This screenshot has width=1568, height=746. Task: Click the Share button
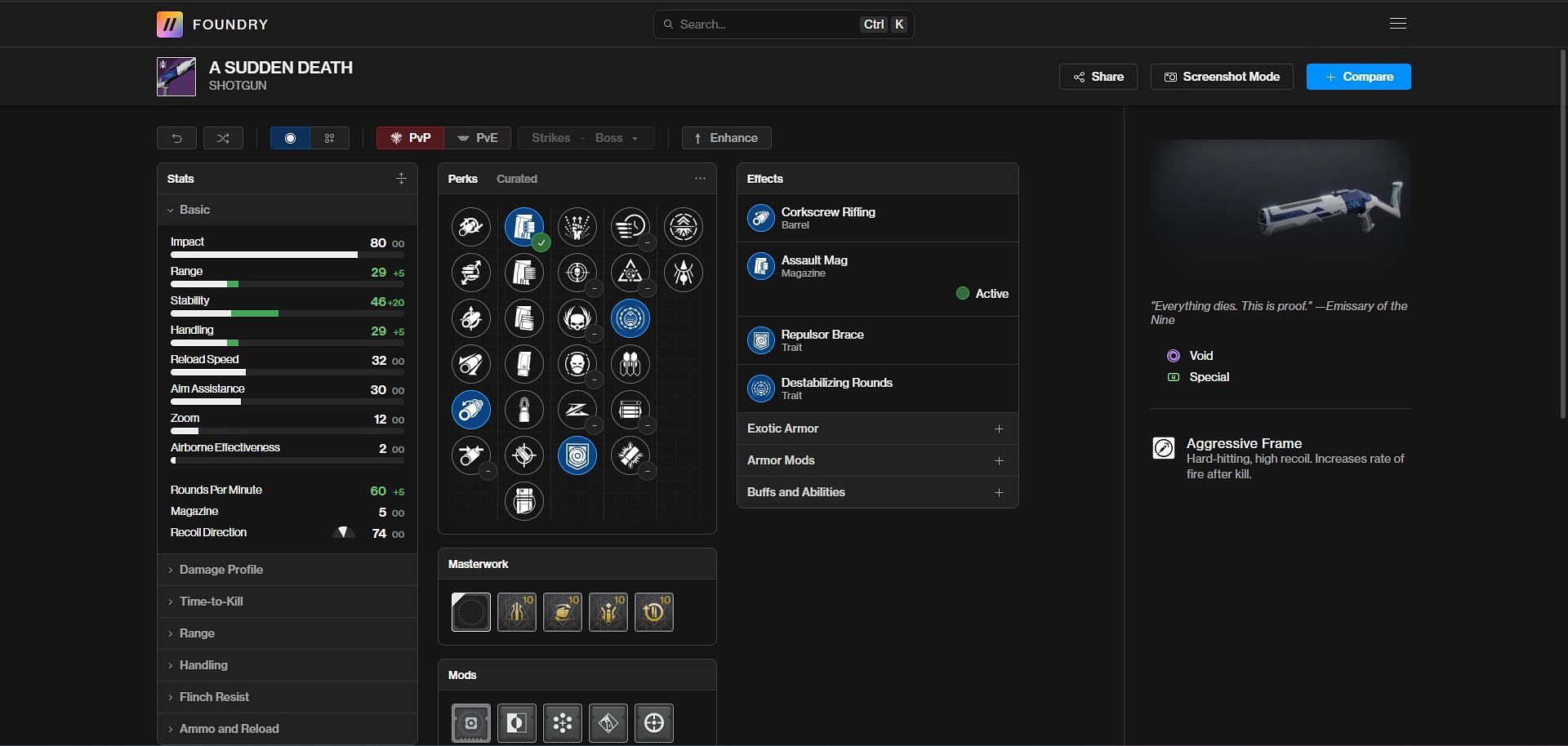(x=1098, y=77)
